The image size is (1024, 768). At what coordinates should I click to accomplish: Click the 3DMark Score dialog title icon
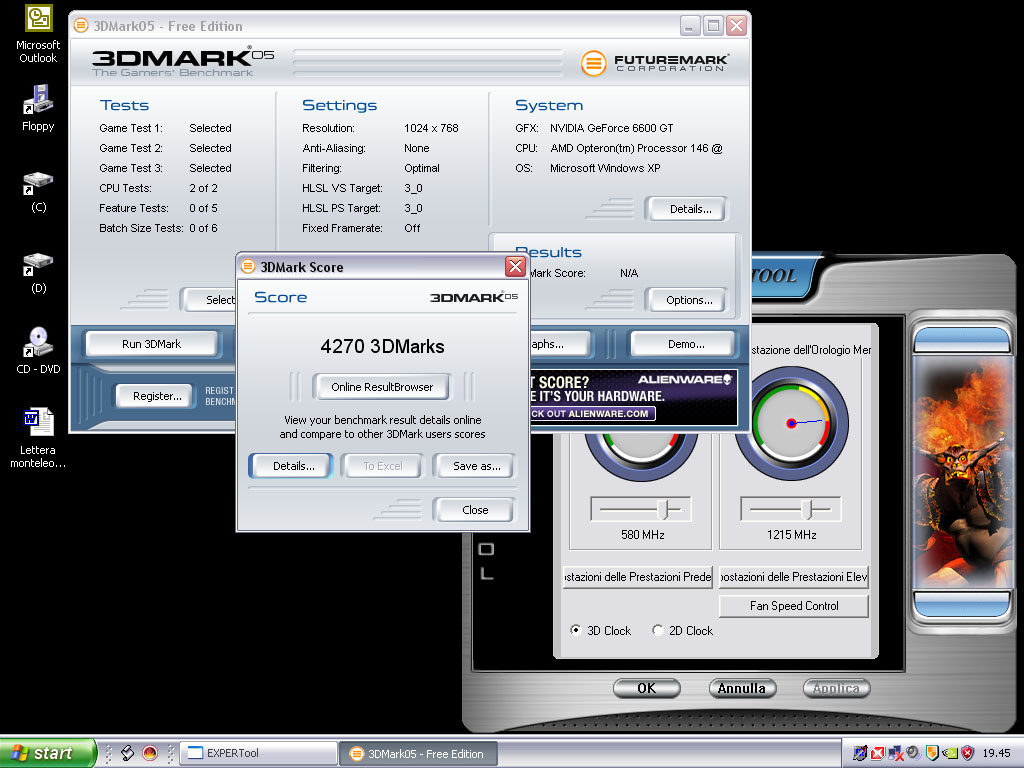[x=248, y=266]
